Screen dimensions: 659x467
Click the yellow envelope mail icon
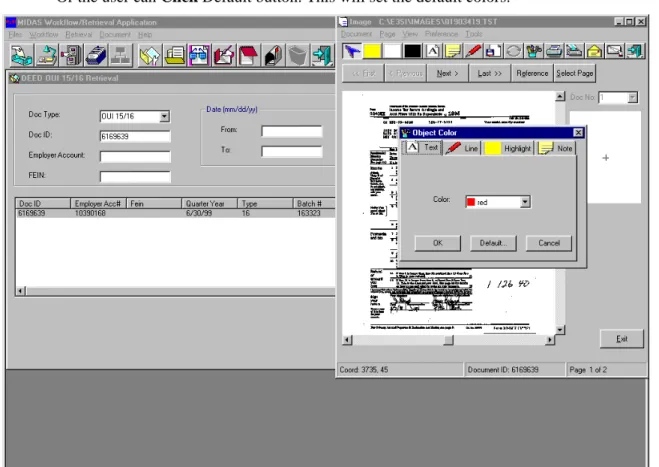coord(594,51)
